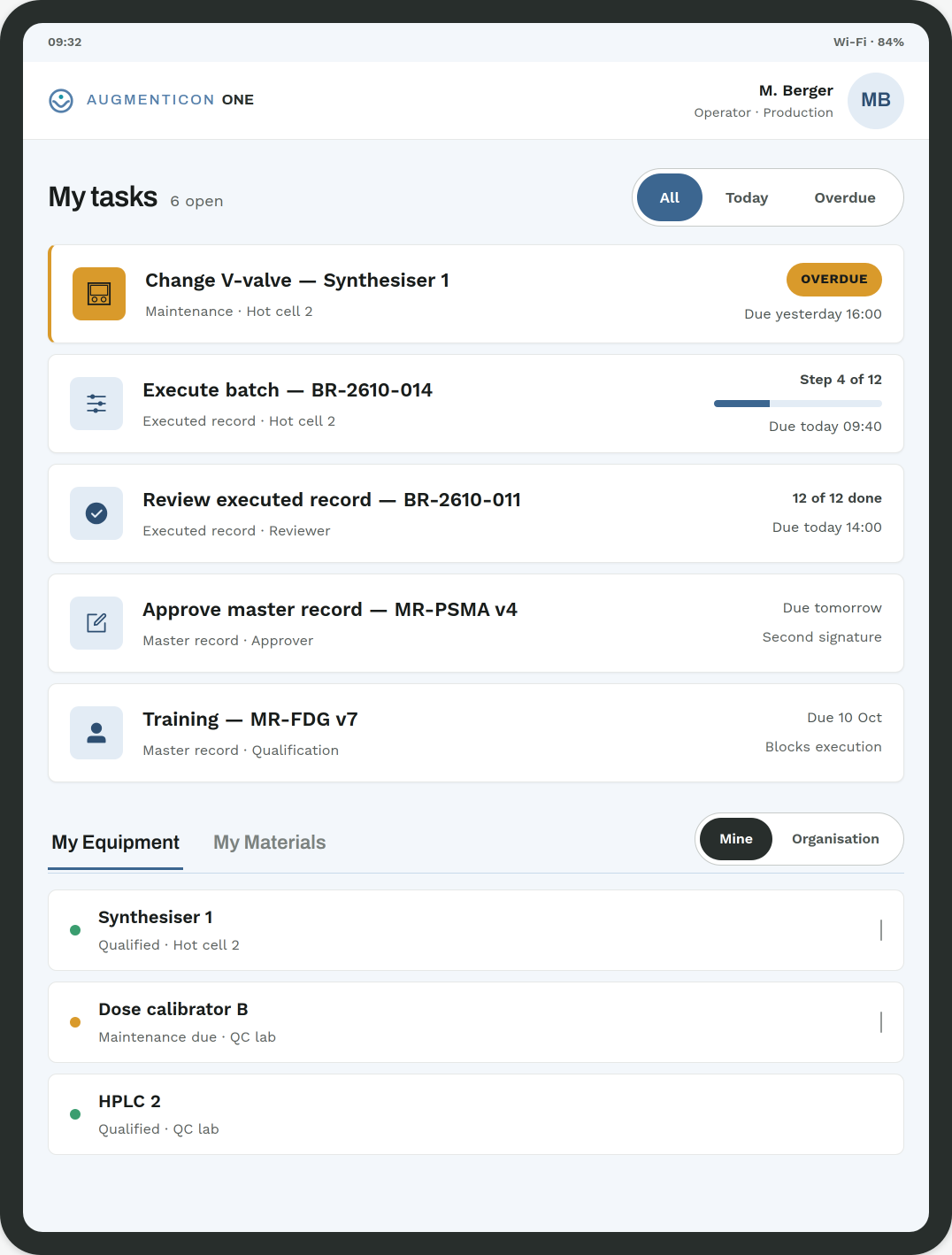Click the 09:32 clock in status bar

coord(65,42)
